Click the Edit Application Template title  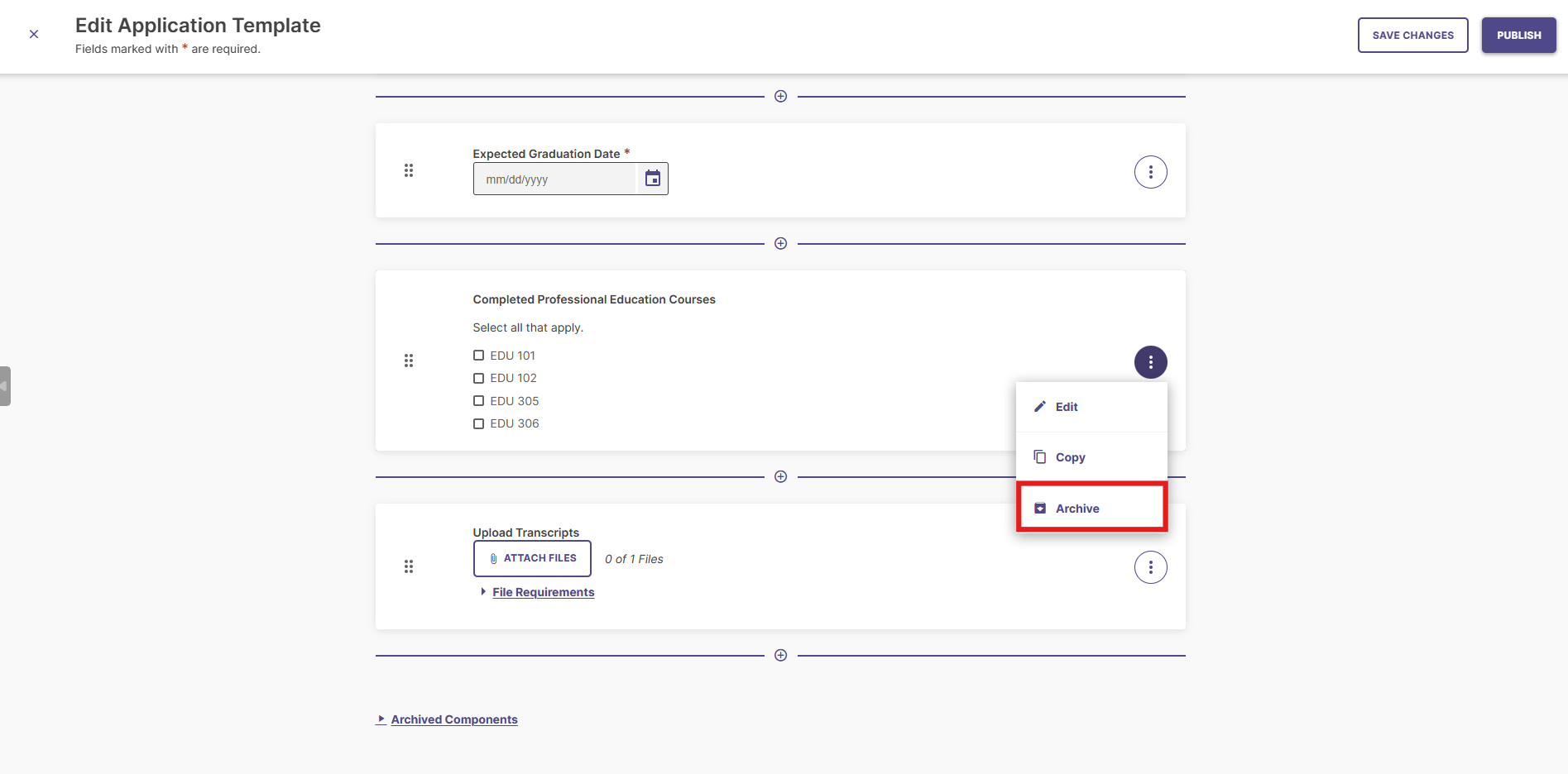(x=198, y=26)
